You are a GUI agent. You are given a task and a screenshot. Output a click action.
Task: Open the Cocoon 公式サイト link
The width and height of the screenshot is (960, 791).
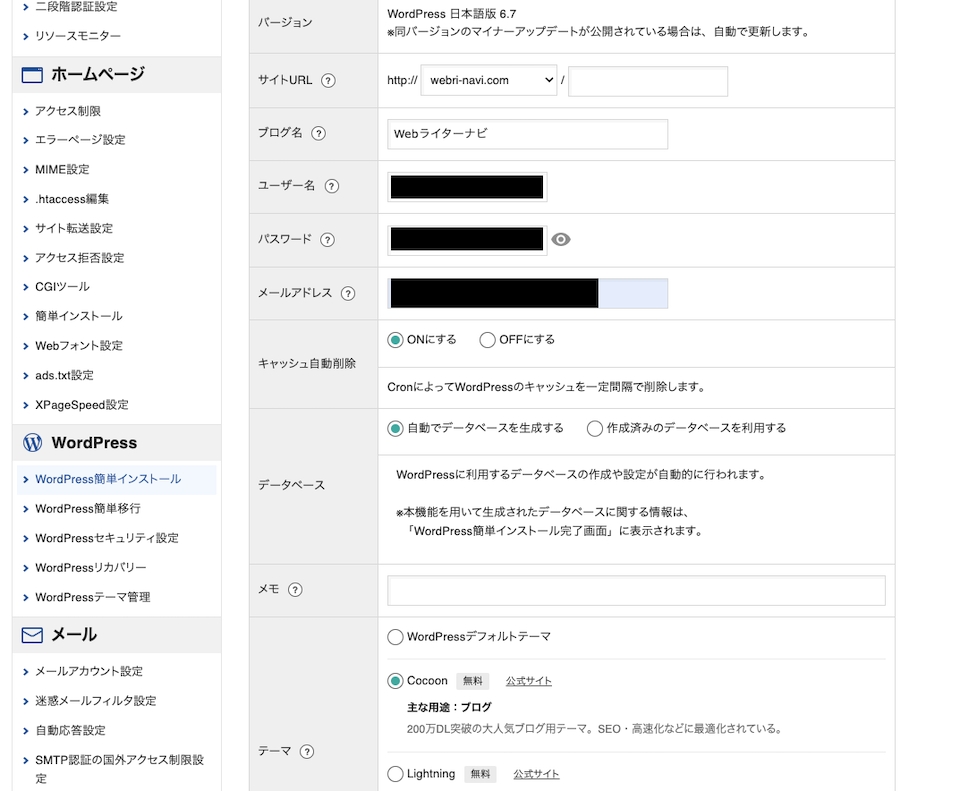pyautogui.click(x=528, y=681)
